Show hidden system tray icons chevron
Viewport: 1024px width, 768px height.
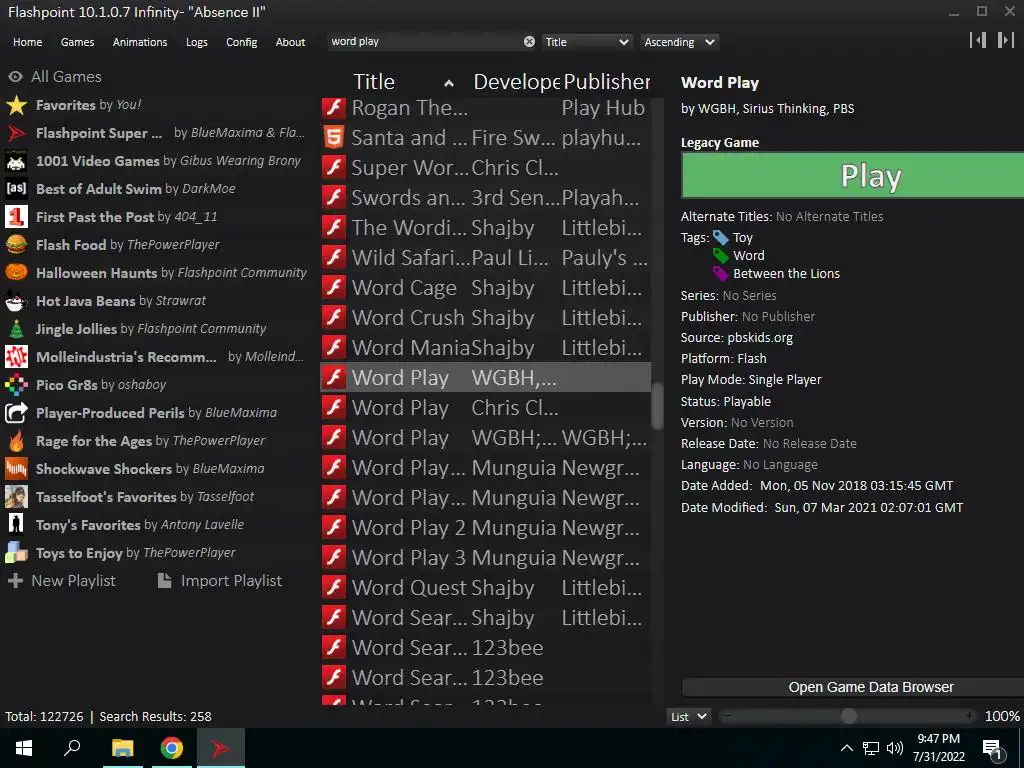(846, 748)
